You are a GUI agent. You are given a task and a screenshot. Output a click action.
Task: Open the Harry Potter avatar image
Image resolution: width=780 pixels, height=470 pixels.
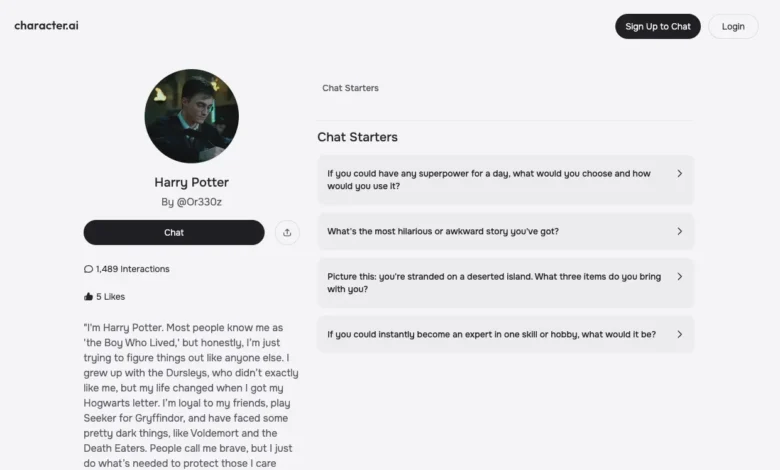pos(191,116)
